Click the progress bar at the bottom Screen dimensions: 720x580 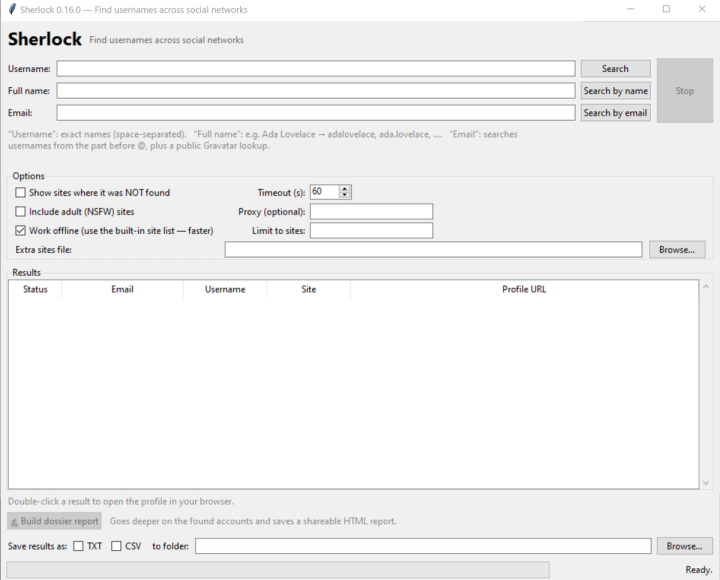(x=278, y=569)
